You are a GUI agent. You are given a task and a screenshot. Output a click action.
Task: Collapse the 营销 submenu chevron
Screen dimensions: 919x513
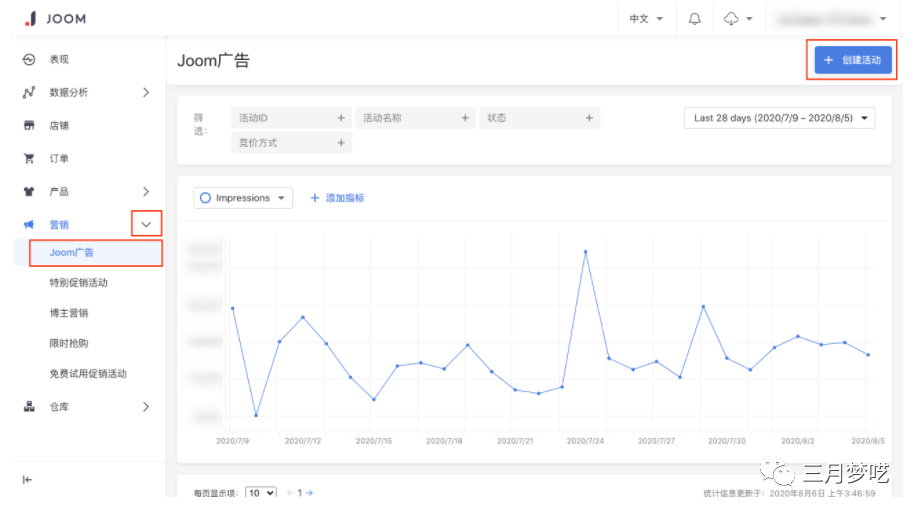[x=146, y=225]
